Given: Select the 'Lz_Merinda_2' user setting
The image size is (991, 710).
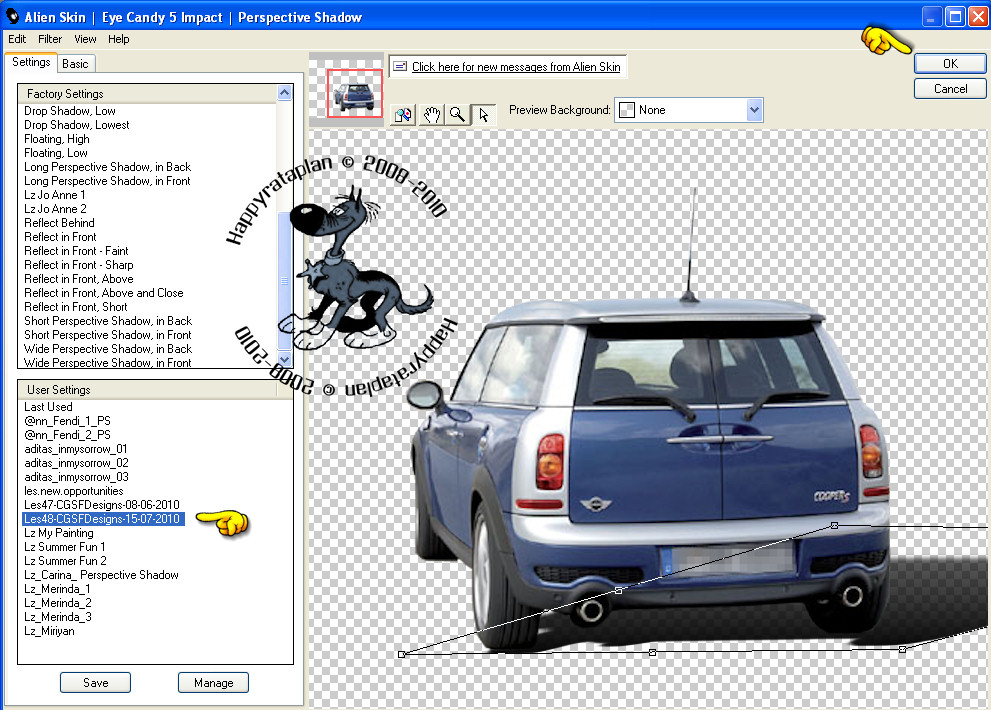Looking at the screenshot, I should pyautogui.click(x=58, y=603).
